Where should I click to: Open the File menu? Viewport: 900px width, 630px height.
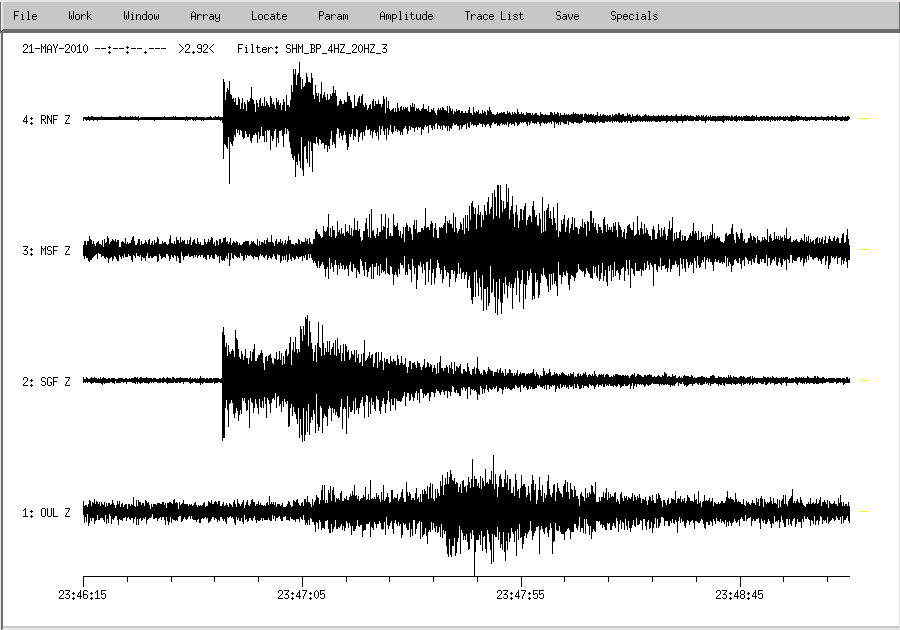25,16
